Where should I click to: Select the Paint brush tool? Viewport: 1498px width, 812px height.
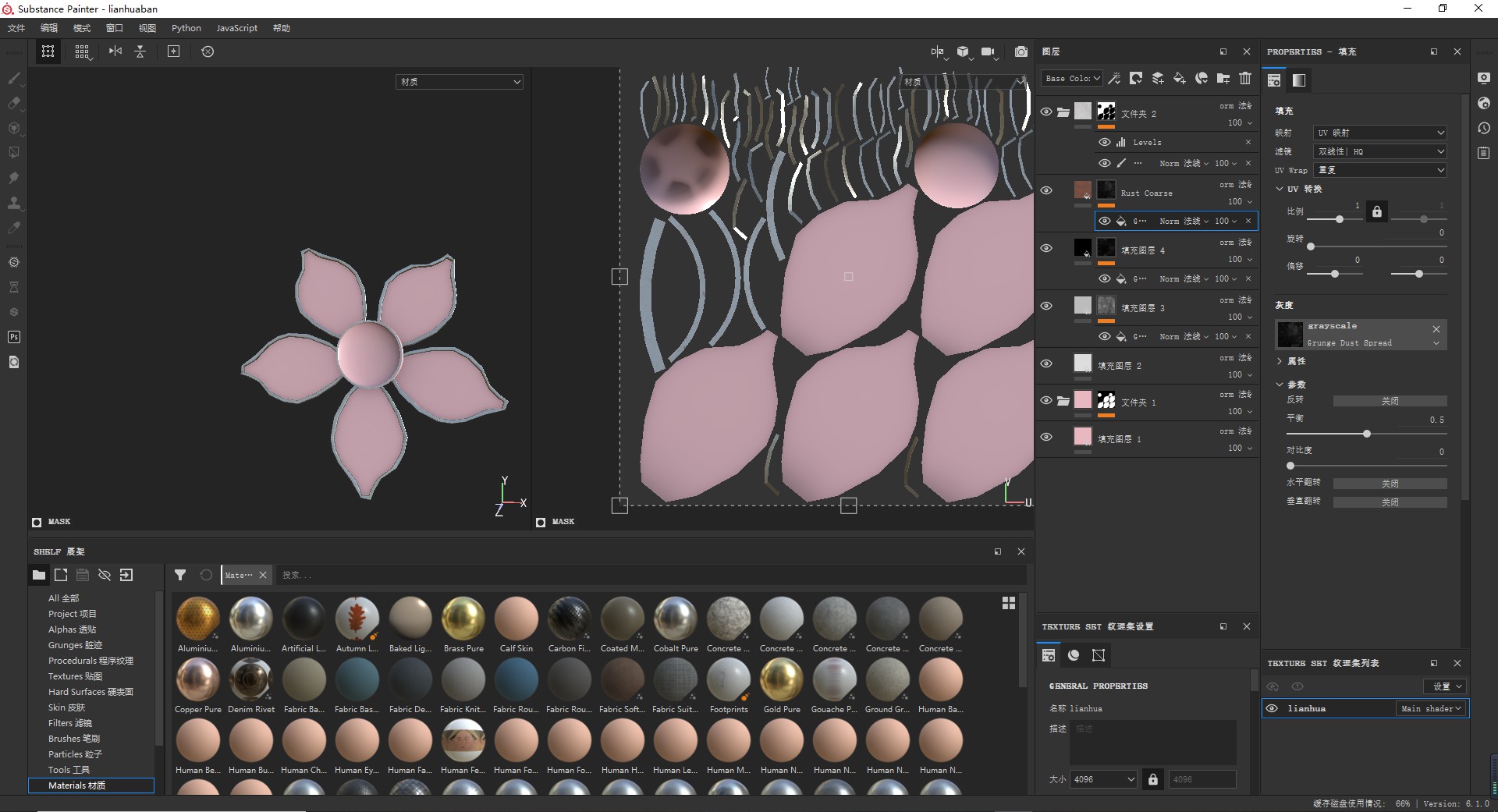click(14, 78)
